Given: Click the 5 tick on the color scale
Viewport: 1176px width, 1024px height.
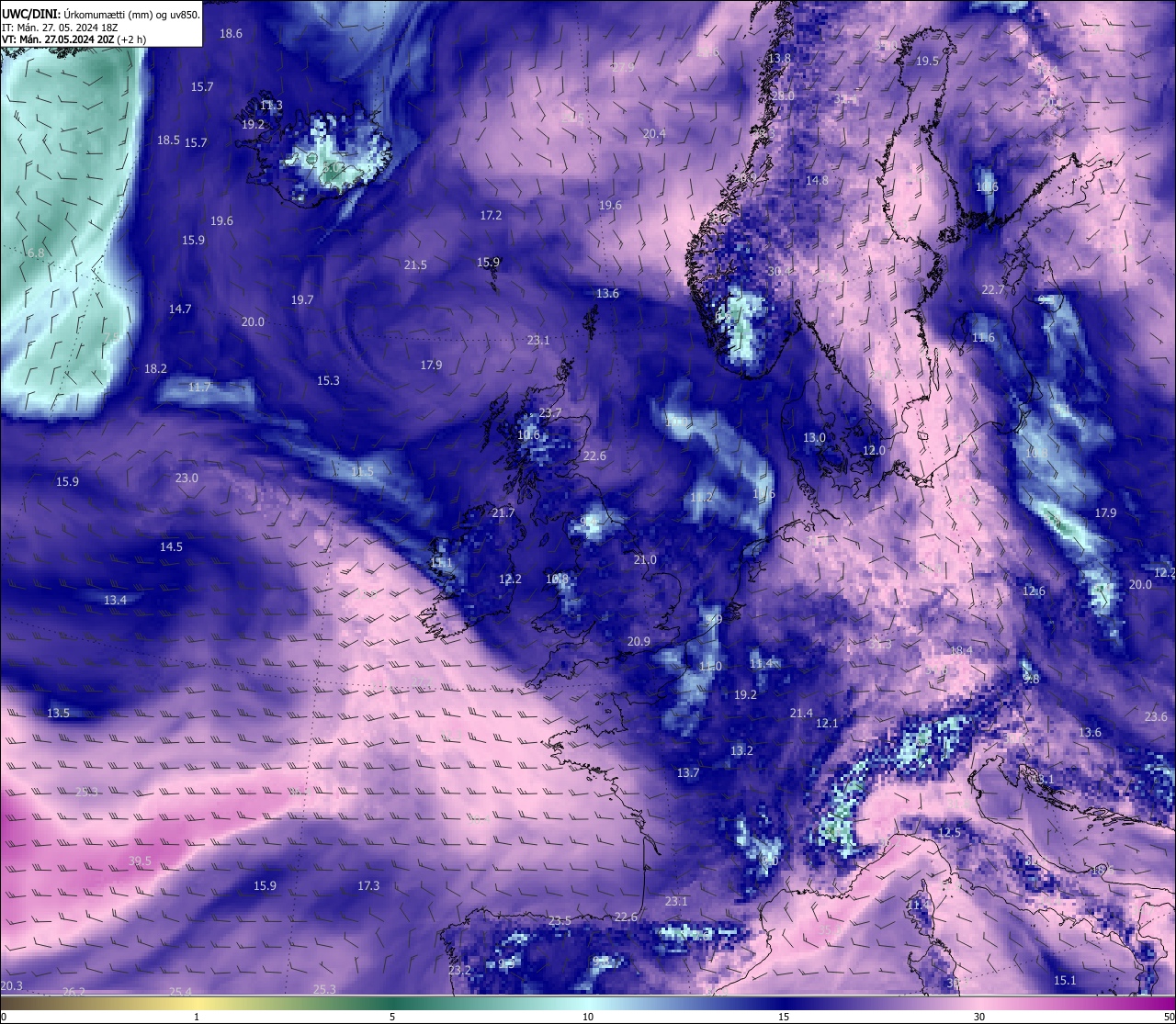Looking at the screenshot, I should pos(392,1017).
